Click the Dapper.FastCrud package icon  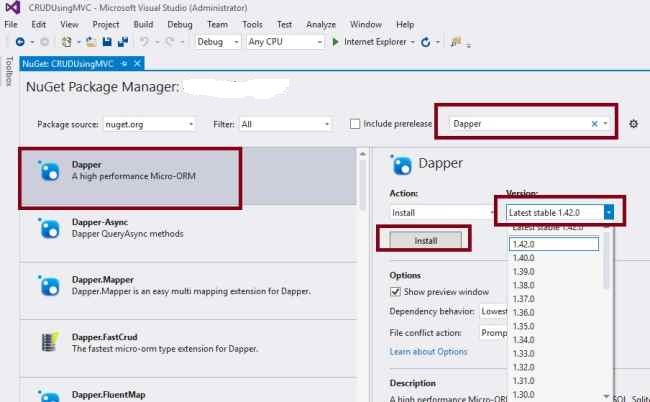pyautogui.click(x=50, y=342)
